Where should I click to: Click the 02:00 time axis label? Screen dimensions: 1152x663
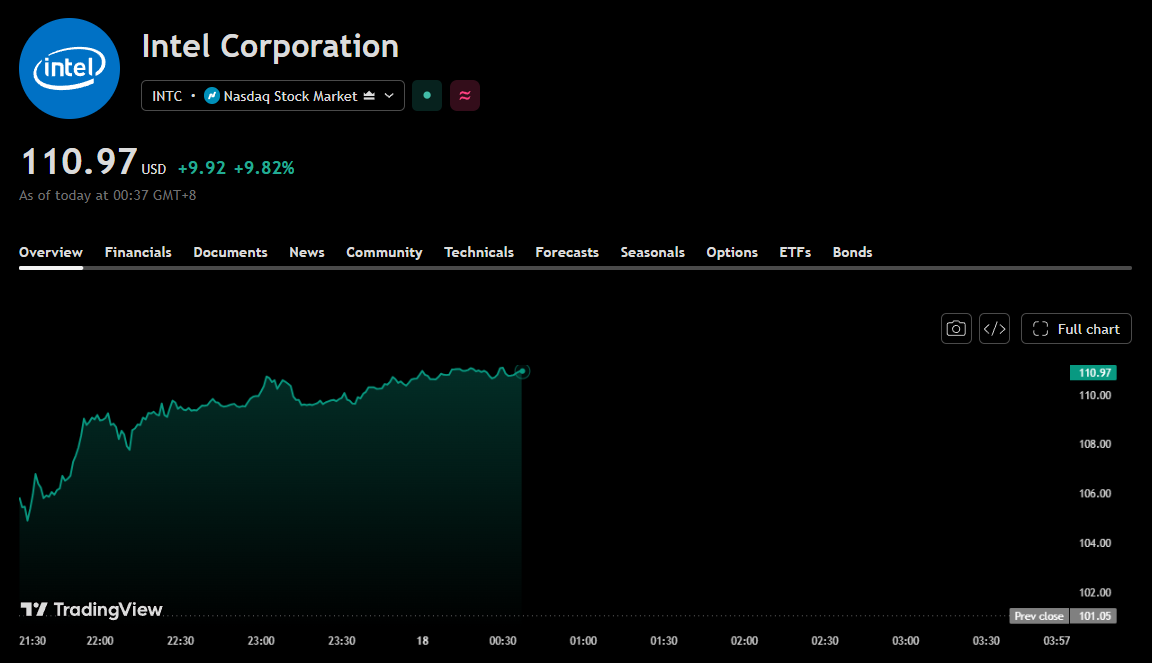(744, 641)
